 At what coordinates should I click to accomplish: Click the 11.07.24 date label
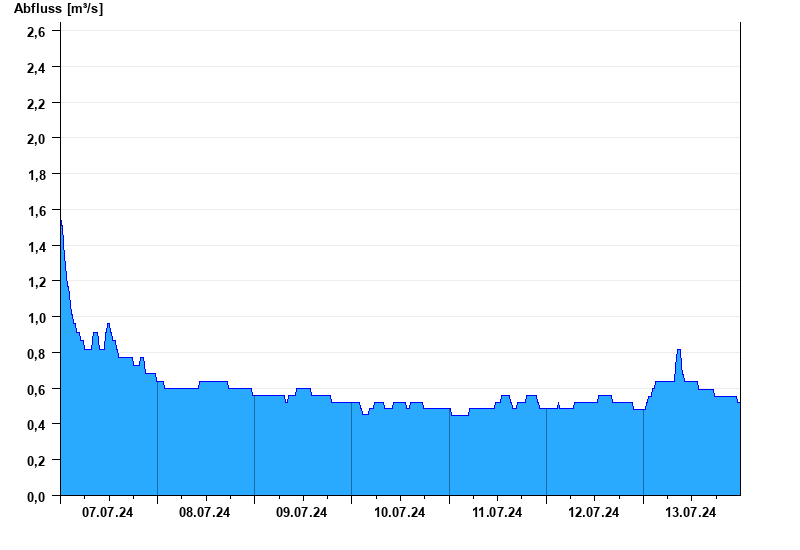click(x=497, y=512)
